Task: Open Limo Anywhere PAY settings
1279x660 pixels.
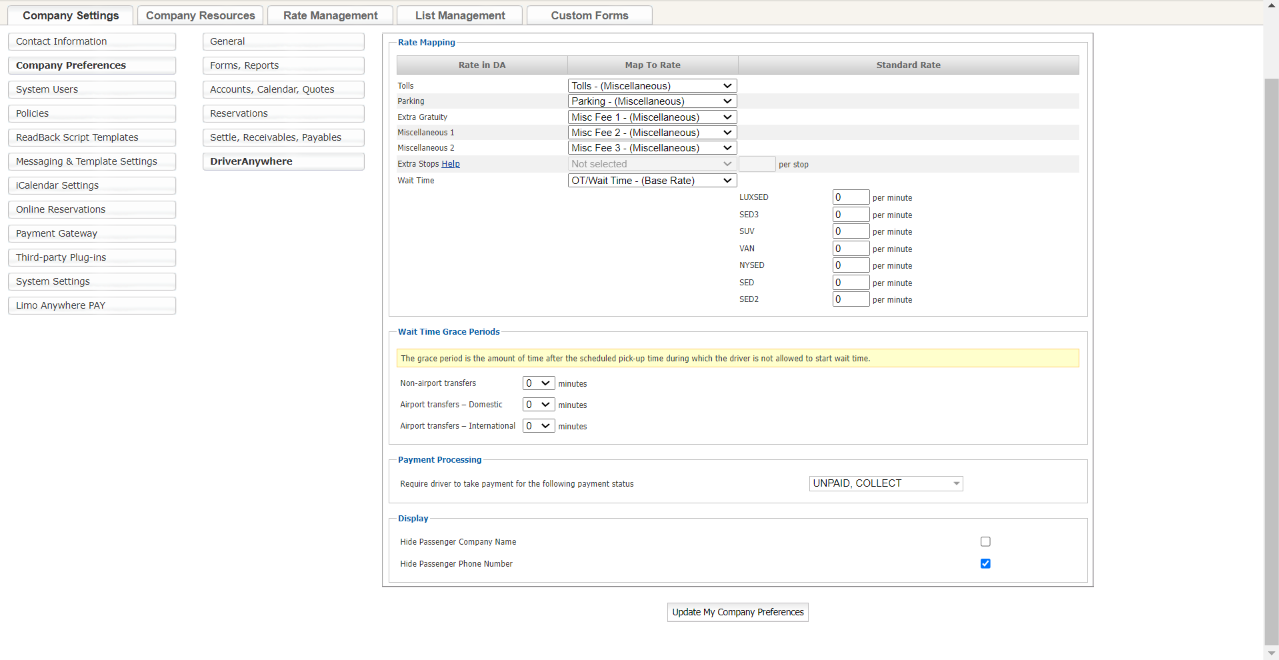Action: 91,306
